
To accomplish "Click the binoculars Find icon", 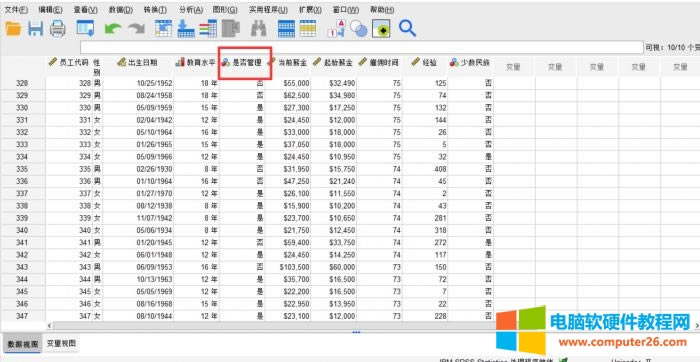I will (x=258, y=29).
